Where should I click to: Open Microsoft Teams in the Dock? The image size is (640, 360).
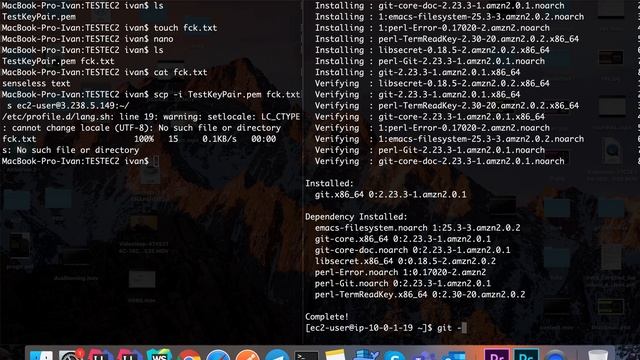[x=424, y=356]
